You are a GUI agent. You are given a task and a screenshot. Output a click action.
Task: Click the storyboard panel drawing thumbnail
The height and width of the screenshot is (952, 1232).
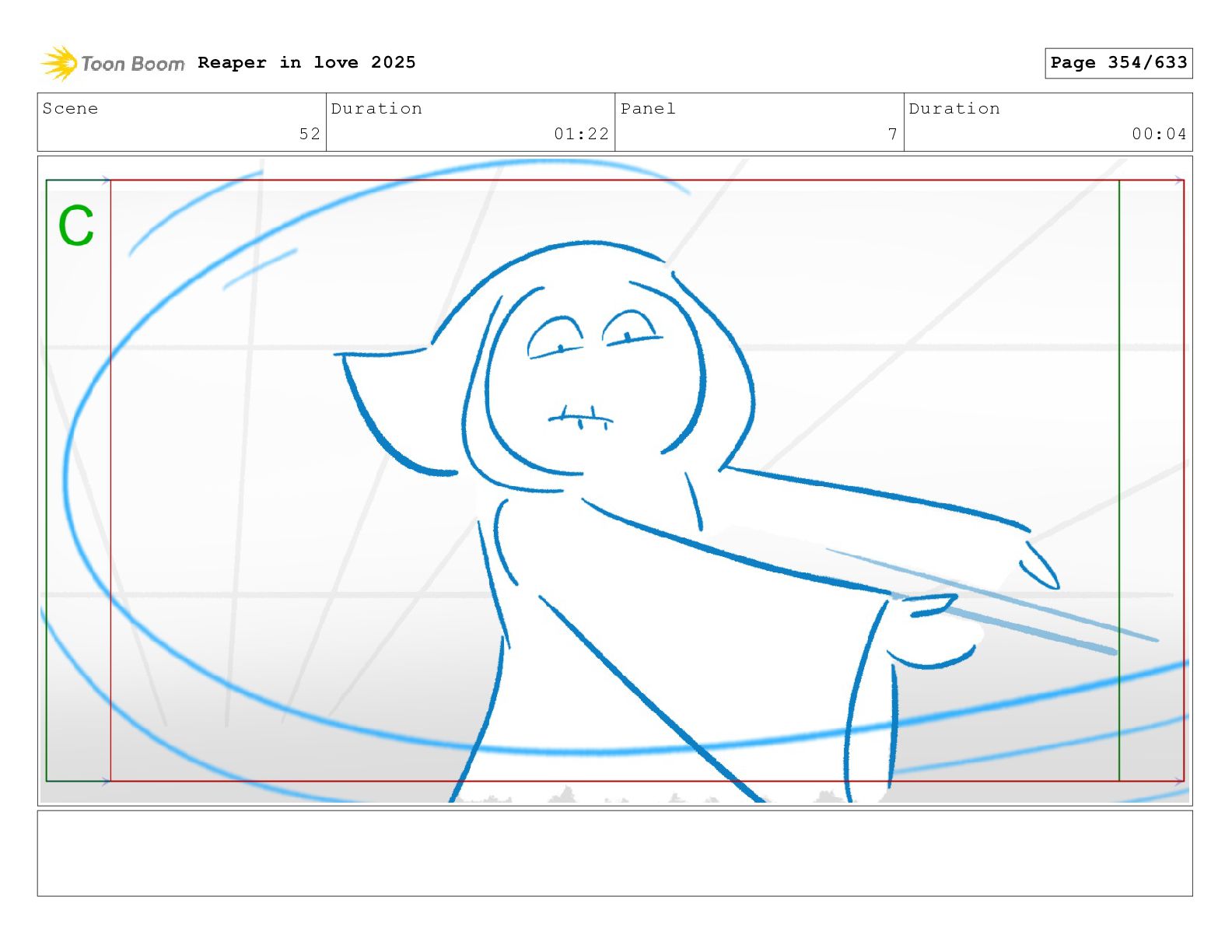pos(614,481)
